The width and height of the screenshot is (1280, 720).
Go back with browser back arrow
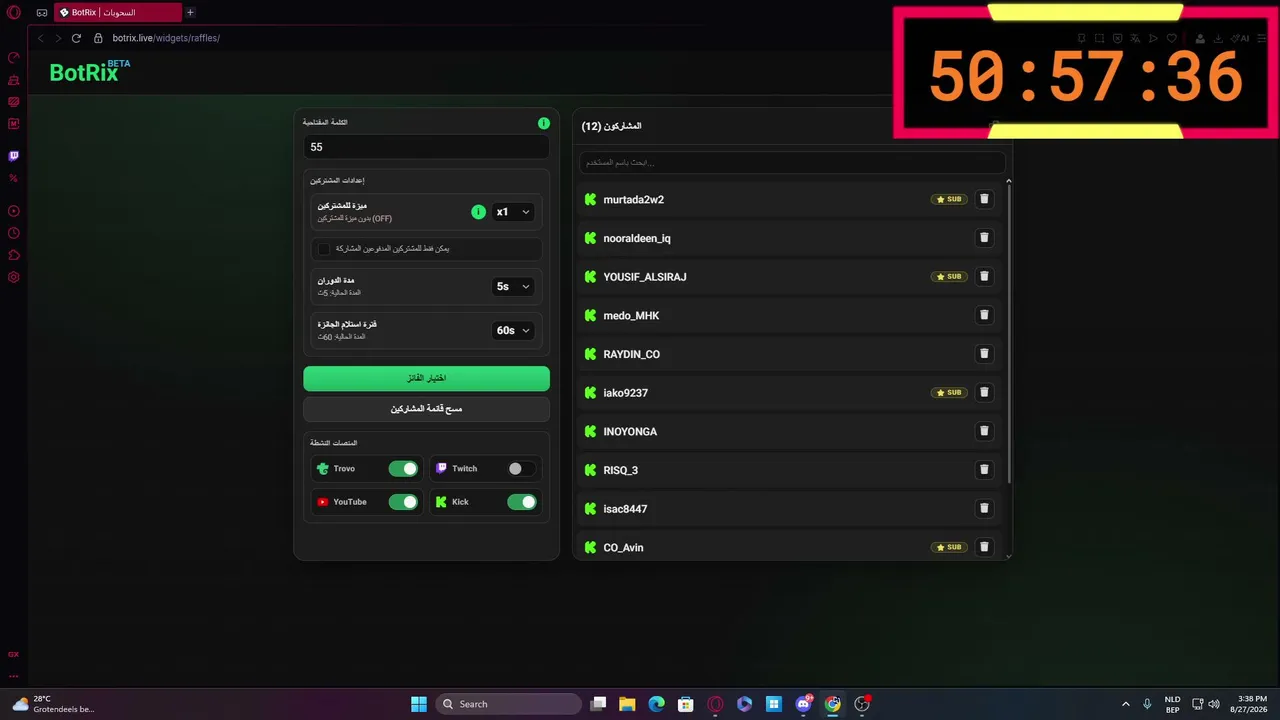(40, 38)
